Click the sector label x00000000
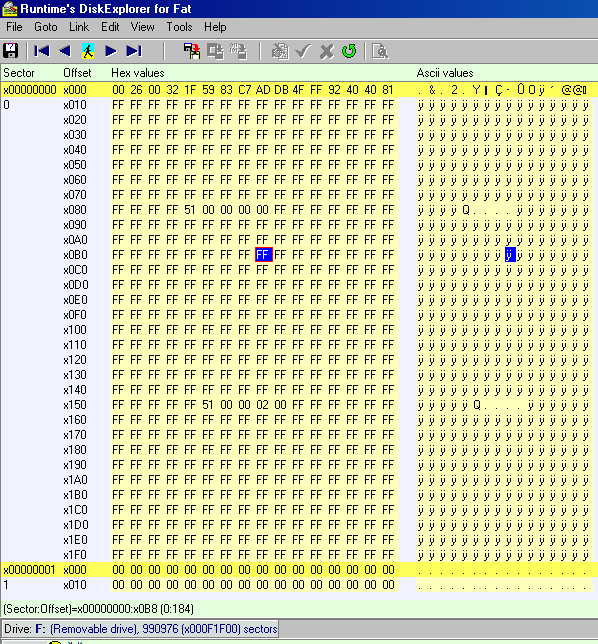 tap(30, 90)
